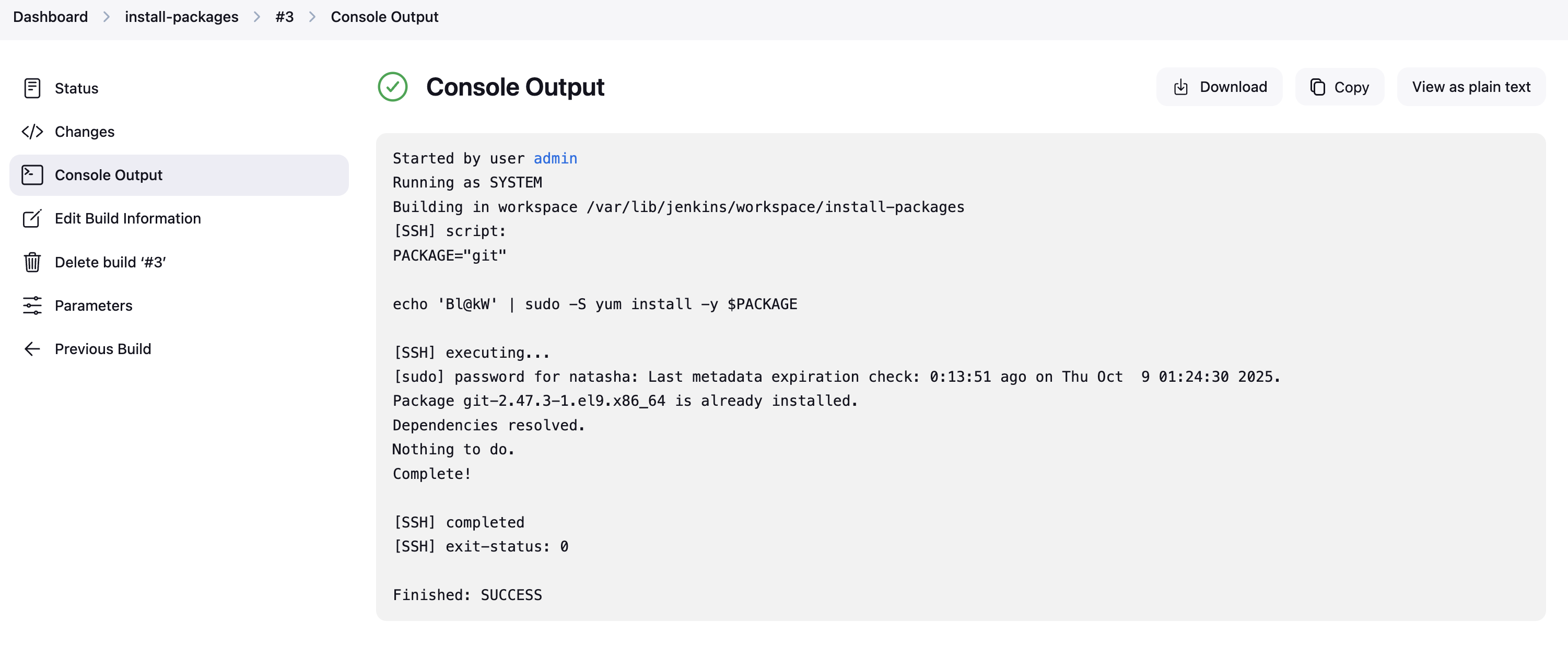Click the Console Output terminal icon
Image resolution: width=1568 pixels, height=657 pixels.
[x=32, y=175]
